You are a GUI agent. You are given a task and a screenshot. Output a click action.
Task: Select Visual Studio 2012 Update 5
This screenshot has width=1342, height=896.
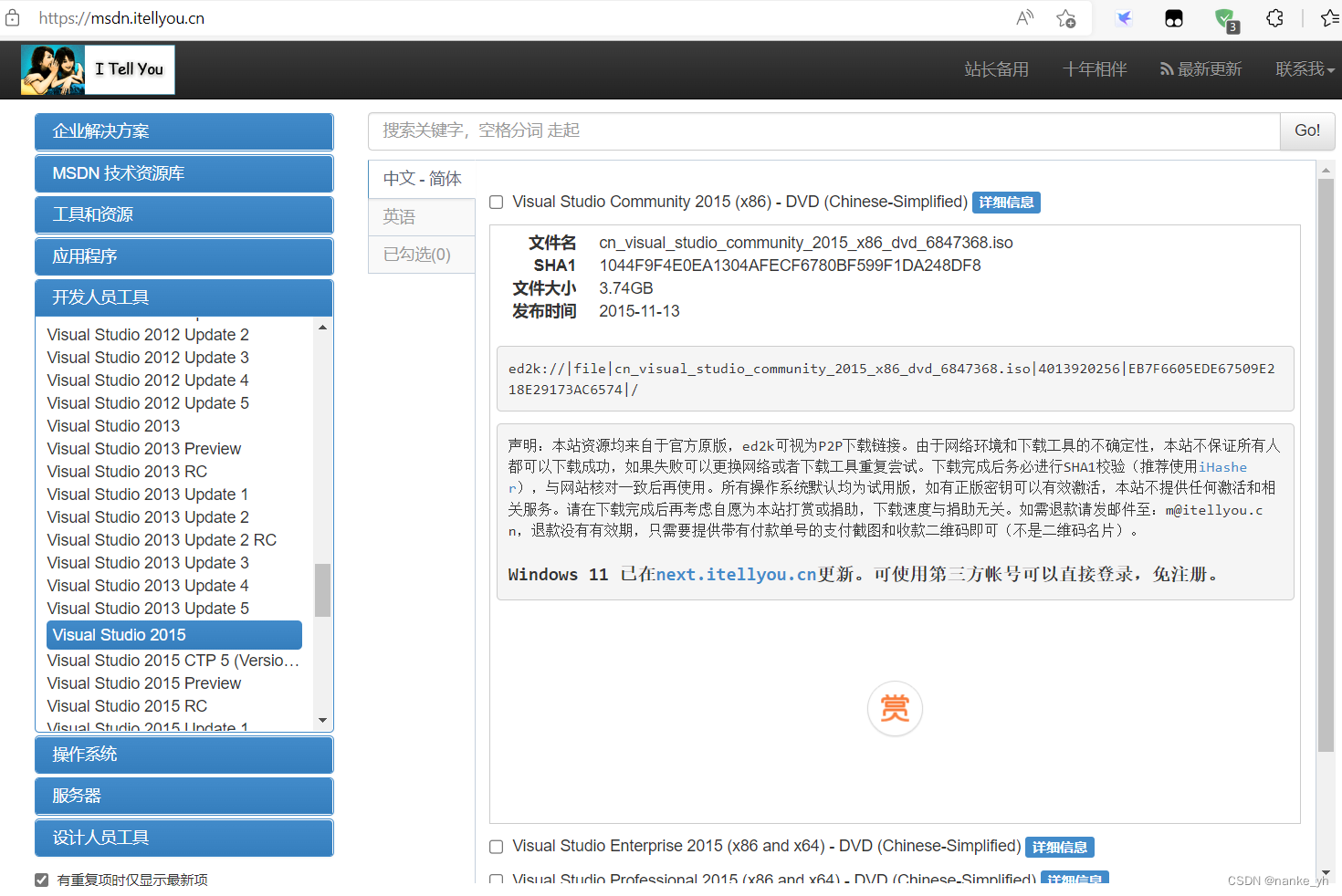coord(148,403)
